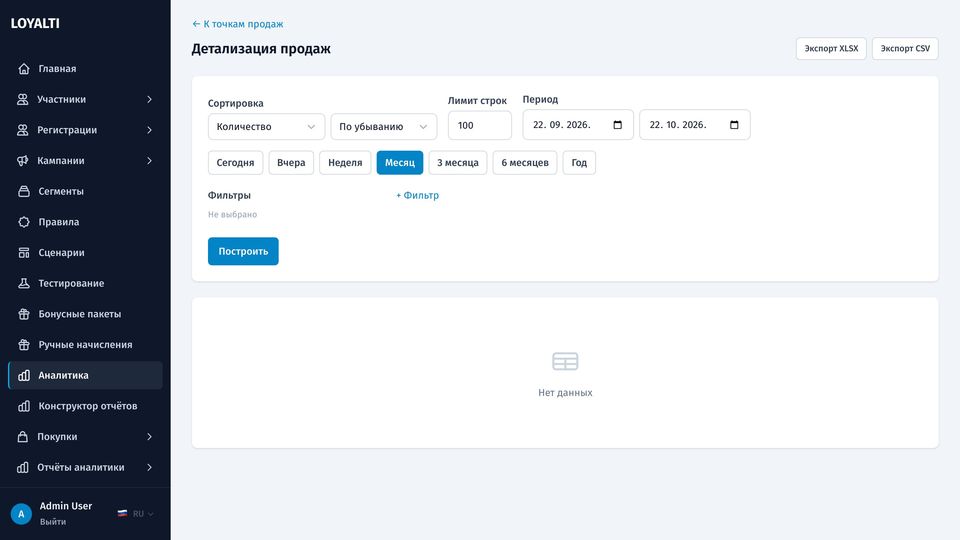The image size is (960, 540).
Task: Select the Год period preset
Action: pyautogui.click(x=579, y=163)
